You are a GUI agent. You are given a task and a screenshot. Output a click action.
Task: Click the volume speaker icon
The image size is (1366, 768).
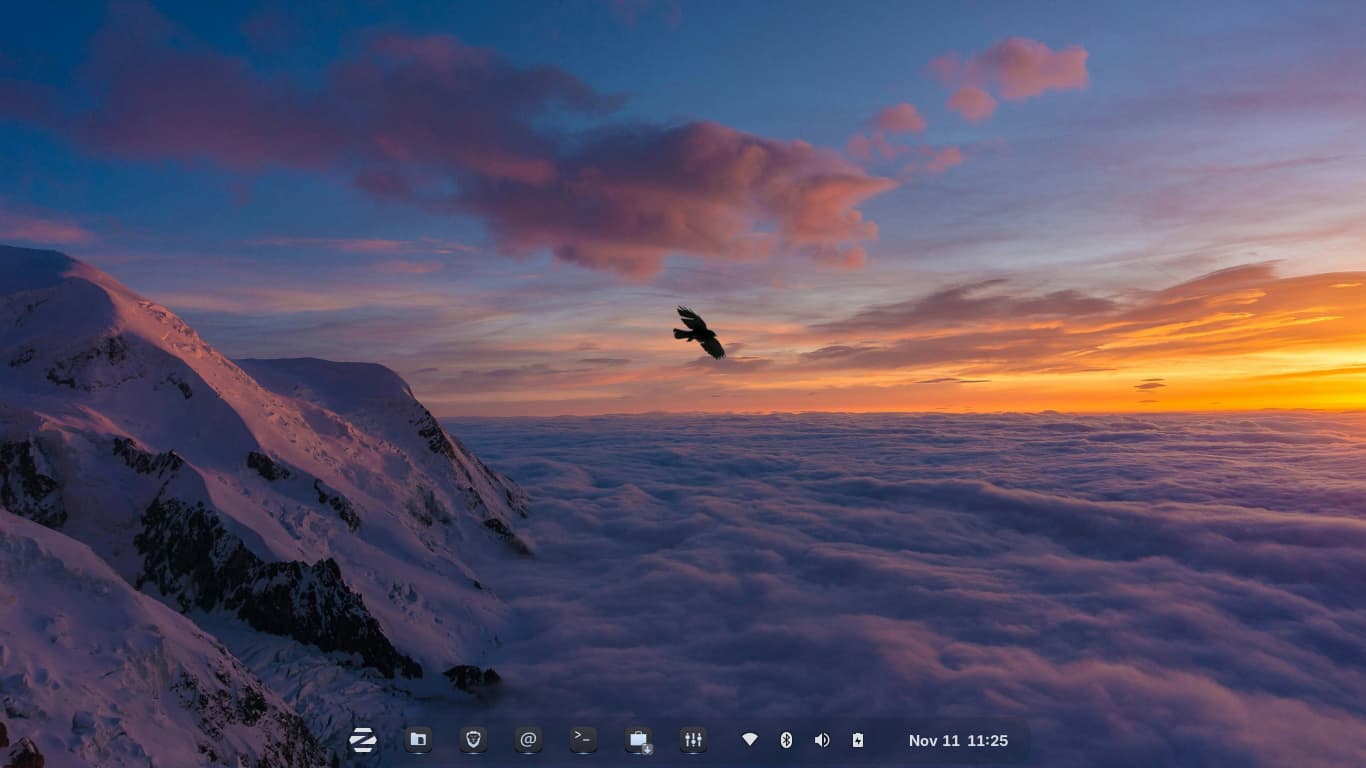pos(822,740)
